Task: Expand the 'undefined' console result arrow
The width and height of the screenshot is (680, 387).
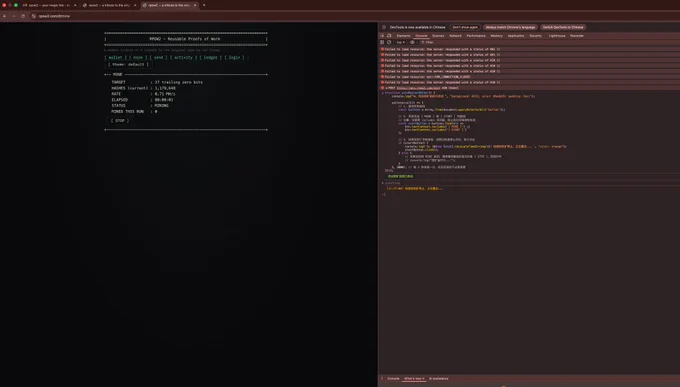Action: (382, 183)
